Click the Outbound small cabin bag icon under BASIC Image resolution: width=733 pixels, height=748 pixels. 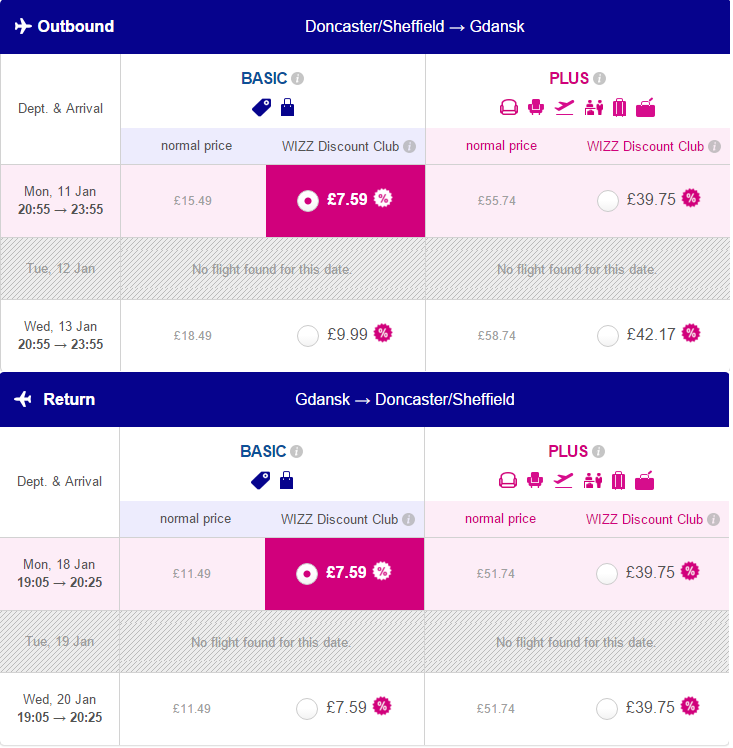(288, 107)
